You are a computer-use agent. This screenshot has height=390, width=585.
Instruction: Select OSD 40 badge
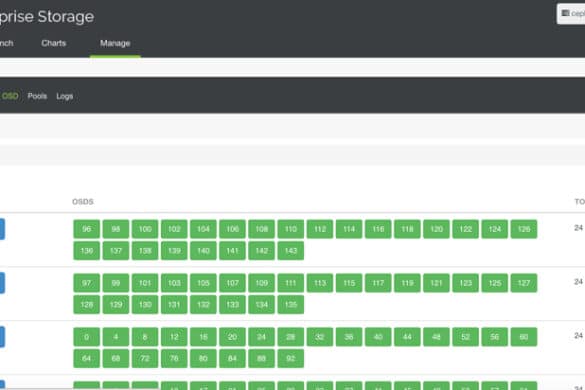click(378, 337)
